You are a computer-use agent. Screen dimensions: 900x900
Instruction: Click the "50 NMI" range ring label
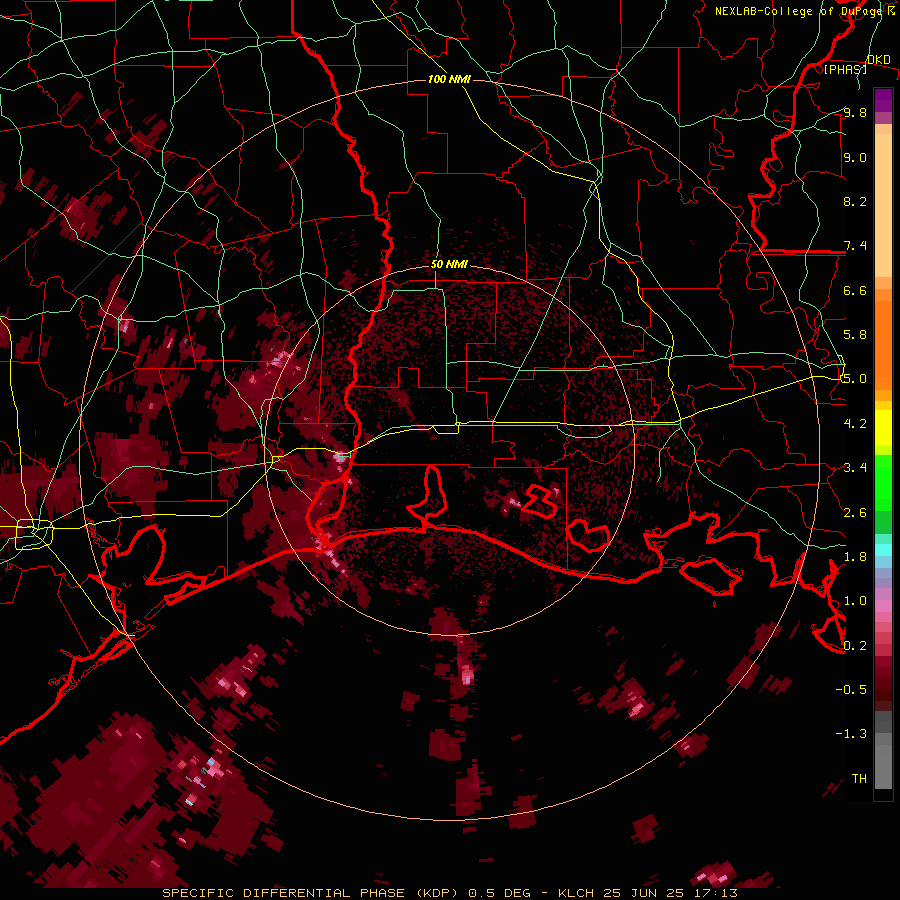click(x=449, y=264)
